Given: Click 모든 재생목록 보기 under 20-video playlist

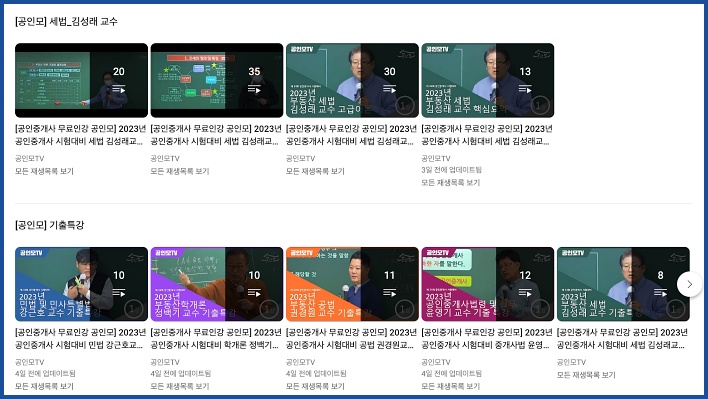Looking at the screenshot, I should pos(44,171).
